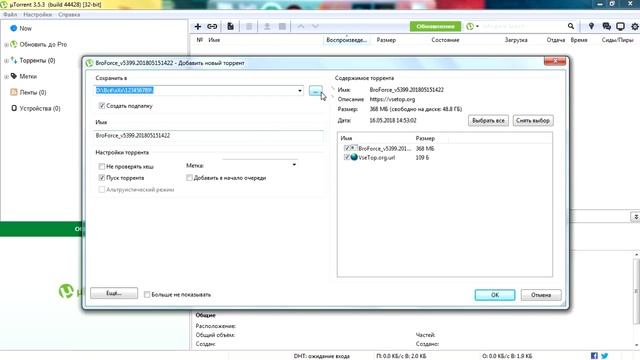Image resolution: width=640 pixels, height=360 pixels.
Task: Open the Настройки menu
Action: point(38,15)
